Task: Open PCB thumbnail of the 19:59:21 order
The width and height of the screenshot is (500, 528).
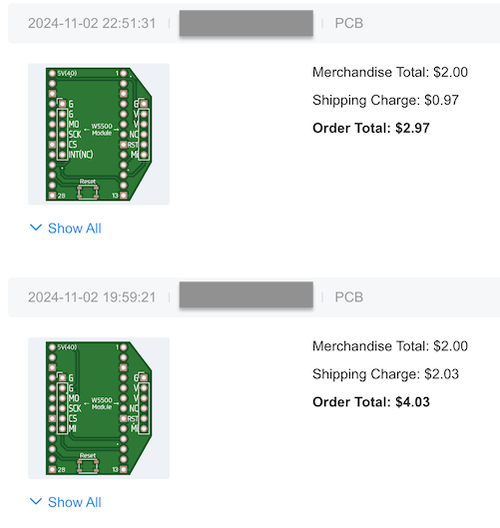Action: coord(99,408)
